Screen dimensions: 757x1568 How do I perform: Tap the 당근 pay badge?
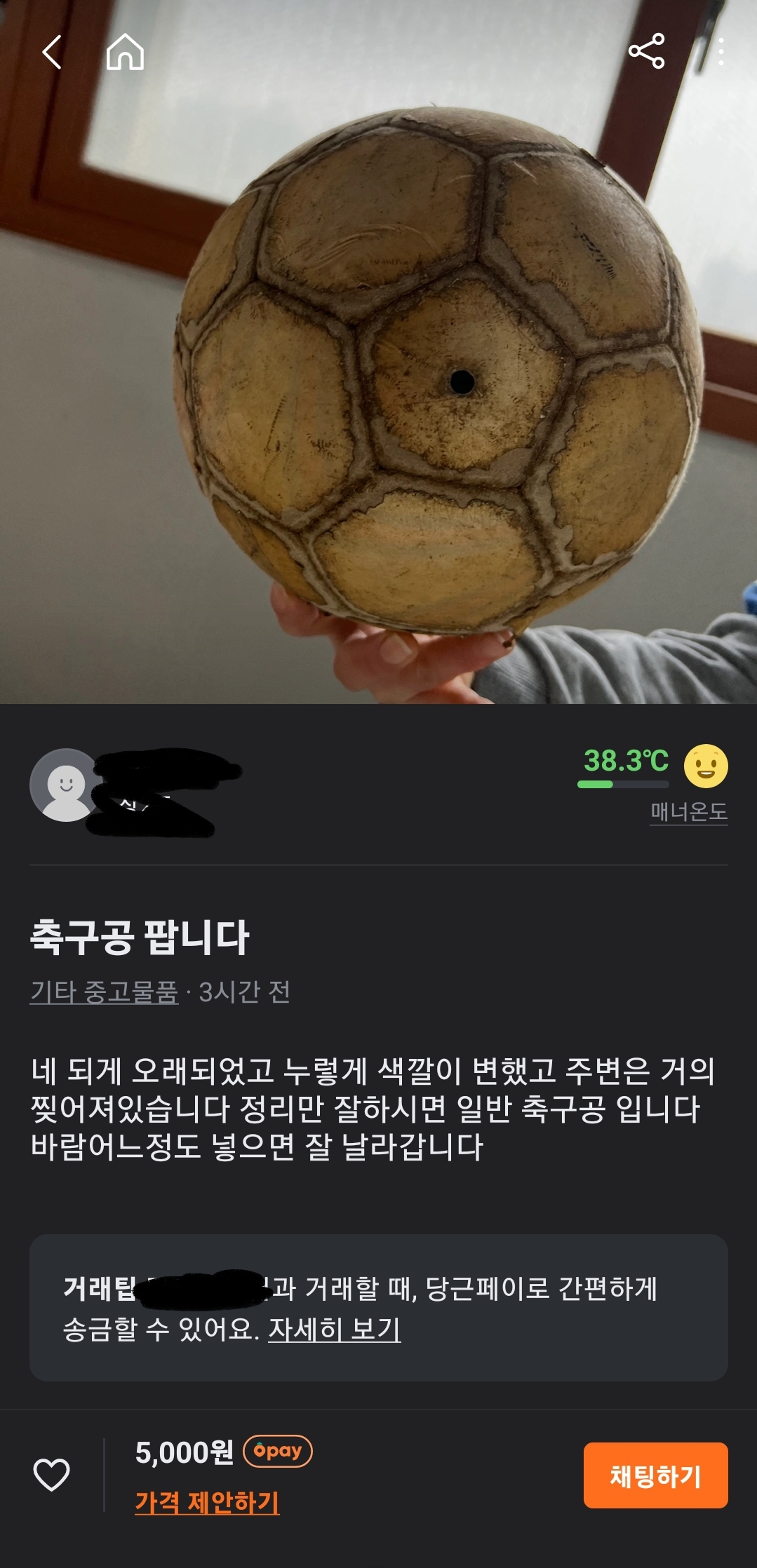277,1451
